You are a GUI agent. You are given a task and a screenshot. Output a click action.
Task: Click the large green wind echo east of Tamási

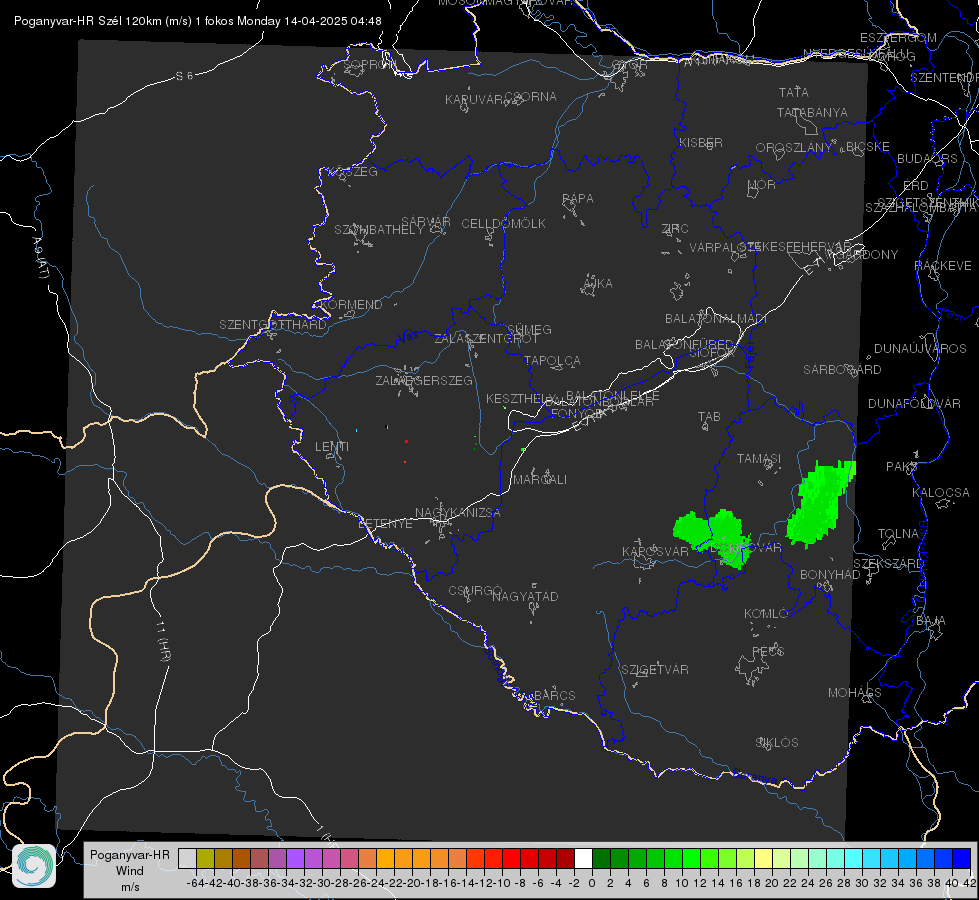coord(820,503)
